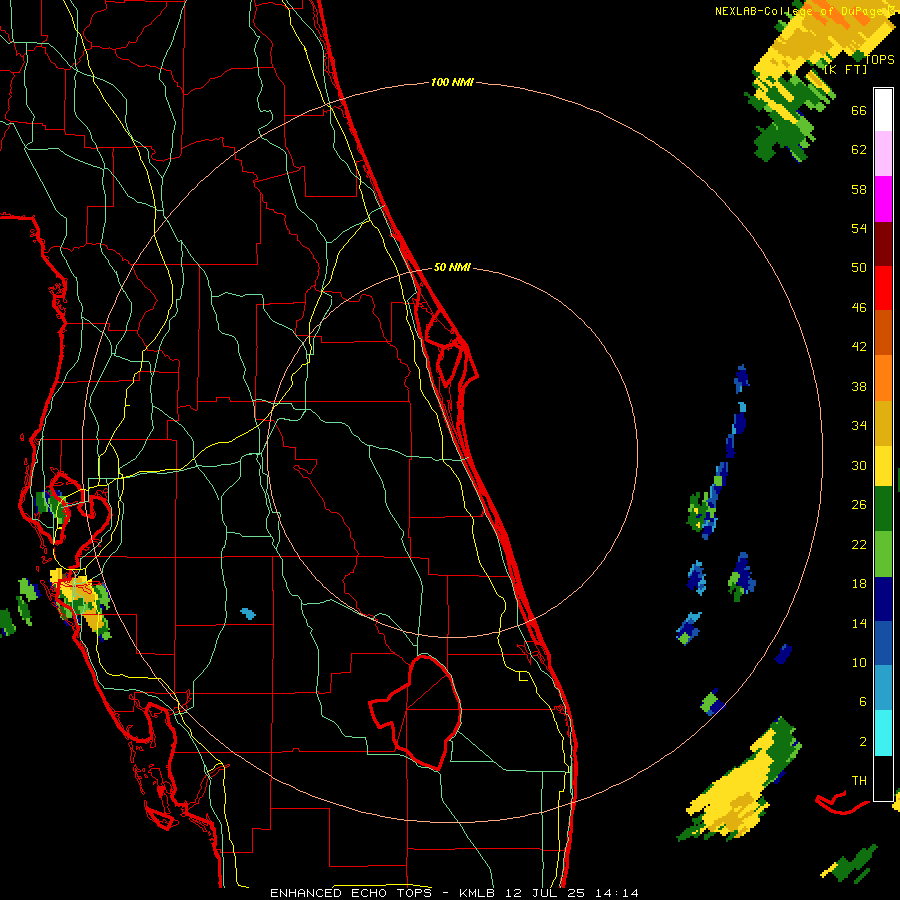Viewport: 900px width, 900px height.
Task: Click the bright red color scale segment
Action: (883, 288)
